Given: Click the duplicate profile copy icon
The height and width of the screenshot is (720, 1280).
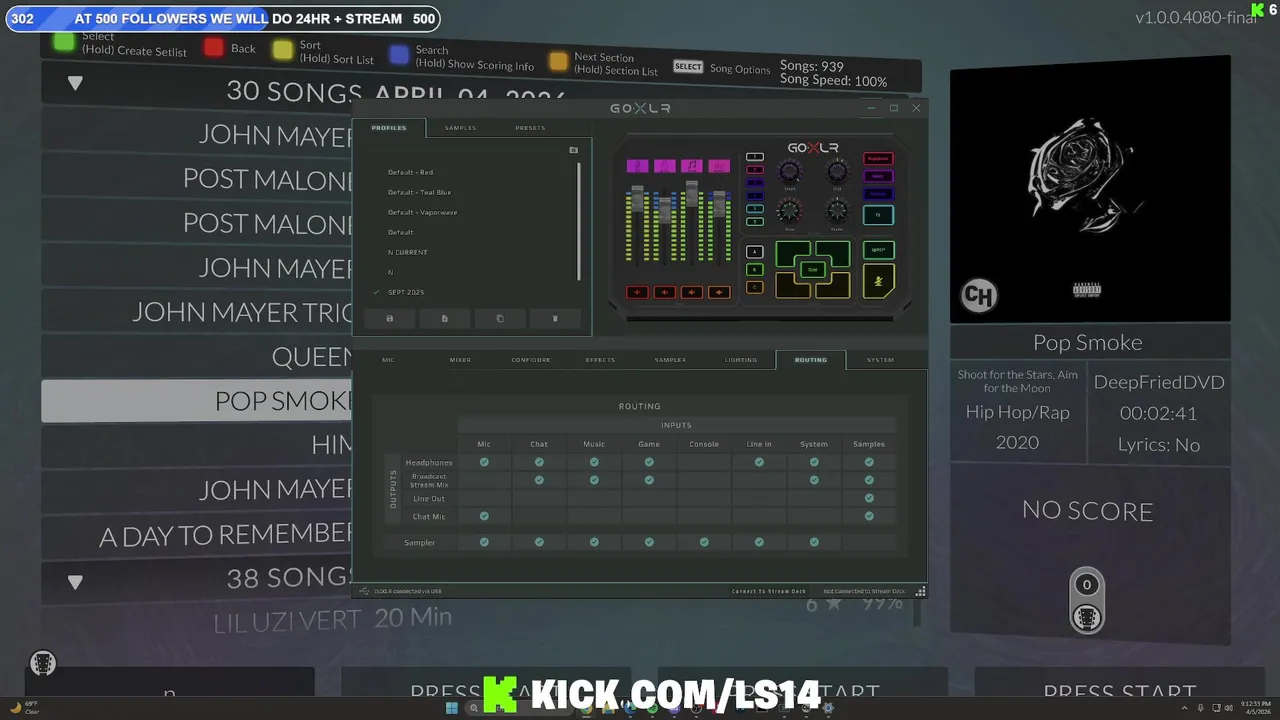Looking at the screenshot, I should tap(500, 318).
